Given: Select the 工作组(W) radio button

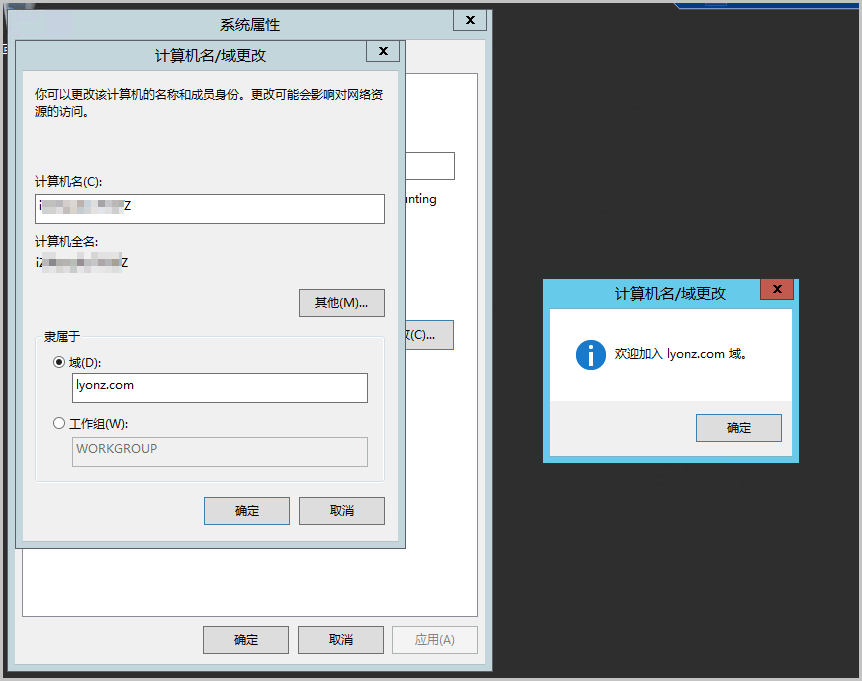Looking at the screenshot, I should (59, 423).
